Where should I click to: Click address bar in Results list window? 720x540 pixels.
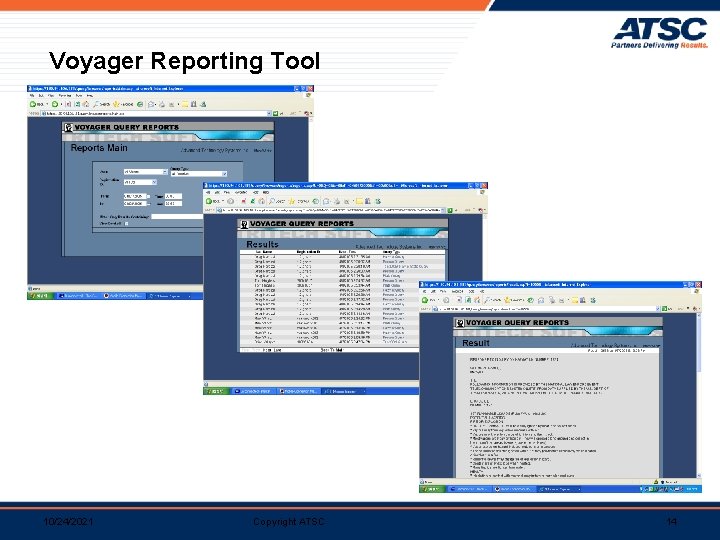click(331, 210)
